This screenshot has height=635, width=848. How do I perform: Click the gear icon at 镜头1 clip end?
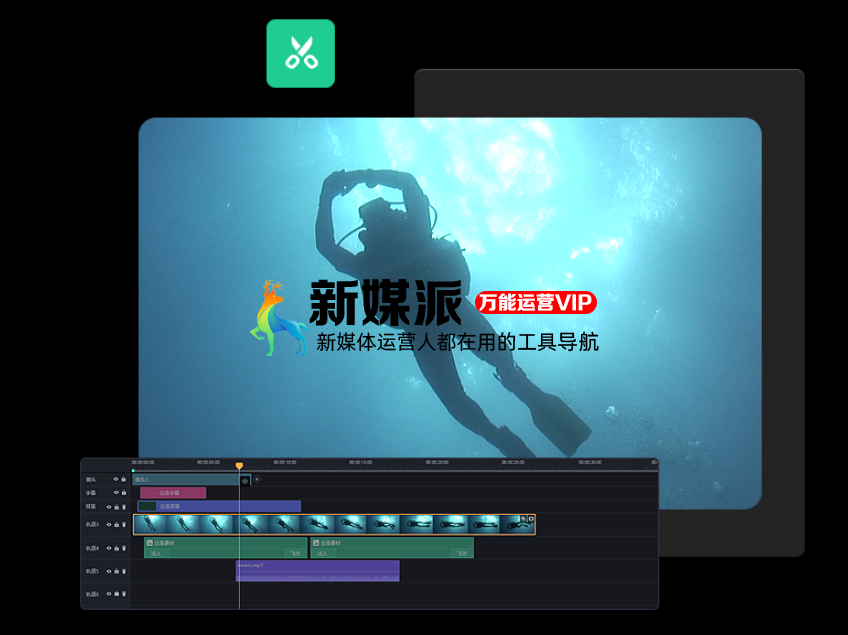coord(246,480)
